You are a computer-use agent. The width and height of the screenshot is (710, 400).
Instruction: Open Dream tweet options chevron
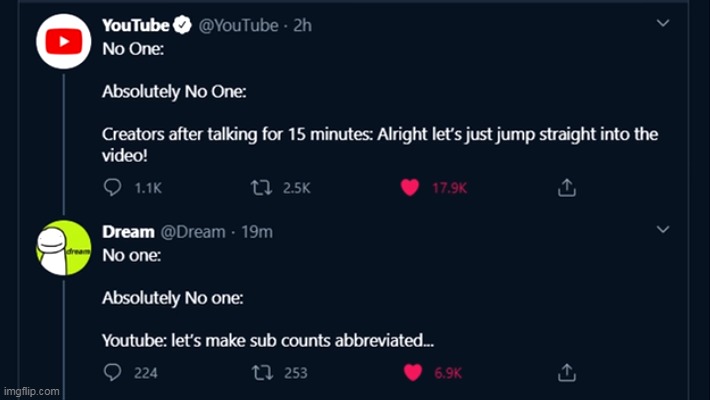tap(662, 230)
